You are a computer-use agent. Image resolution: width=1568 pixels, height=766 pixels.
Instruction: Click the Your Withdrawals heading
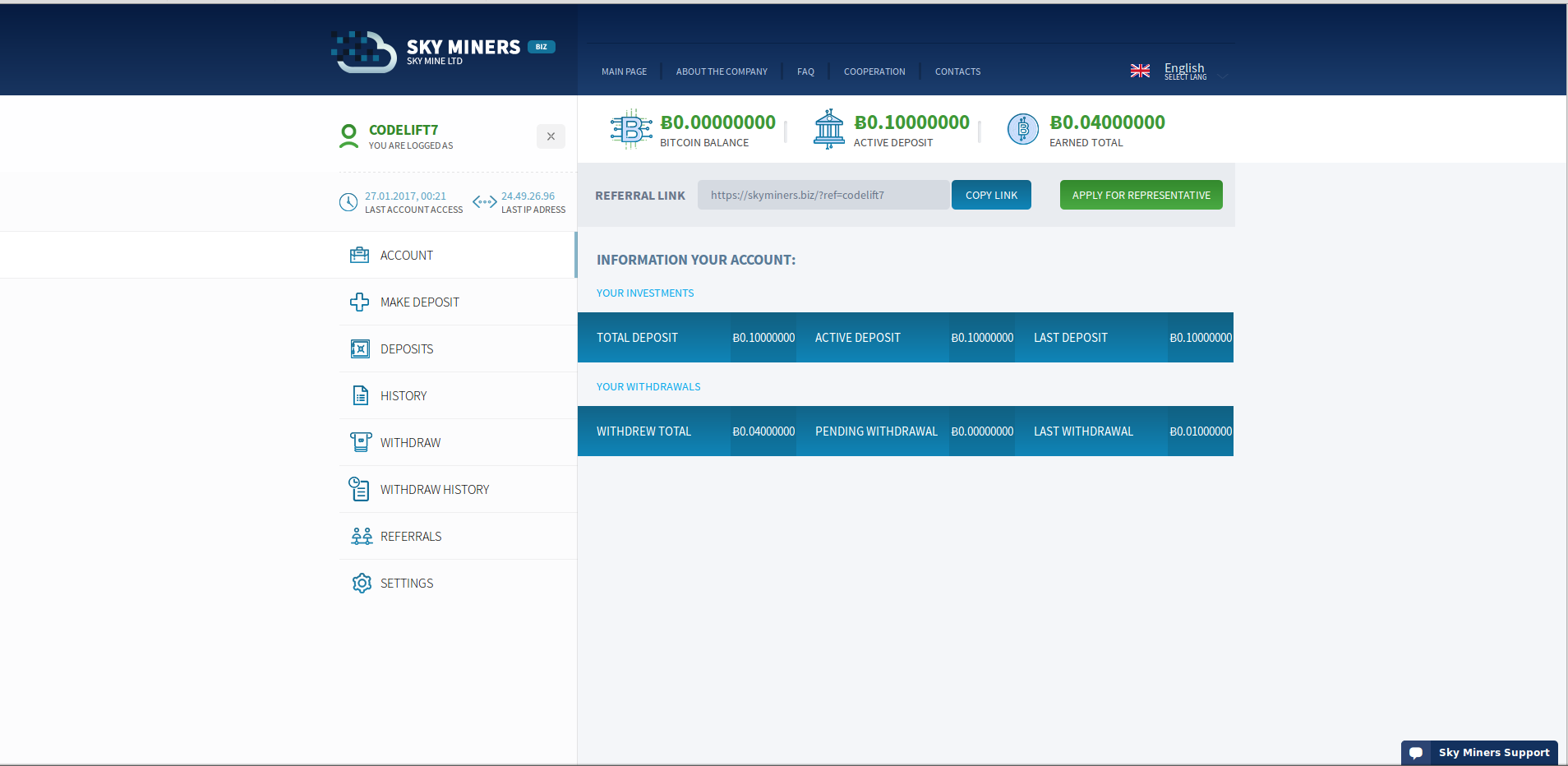pos(648,387)
